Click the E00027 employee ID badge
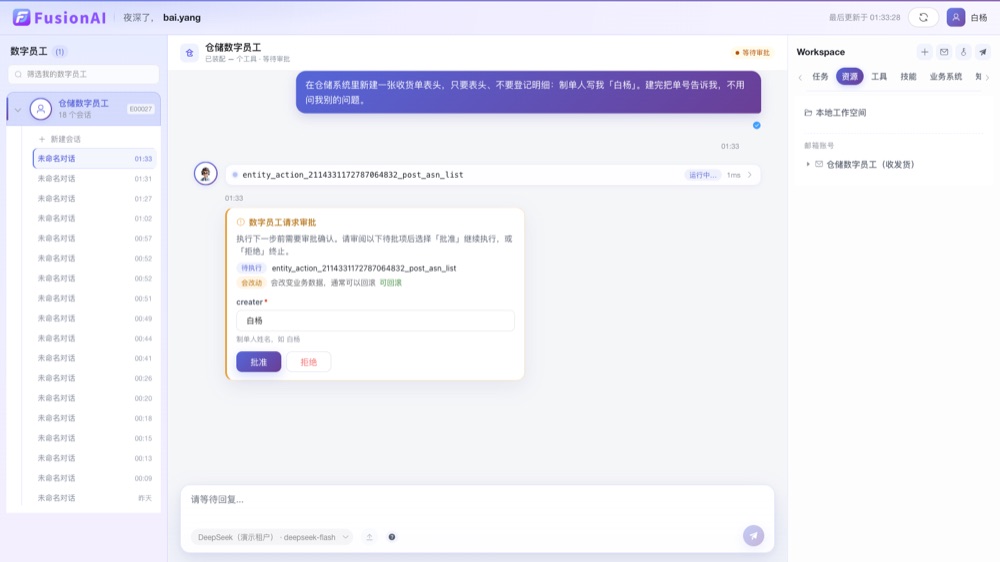The width and height of the screenshot is (1000, 562). click(140, 109)
